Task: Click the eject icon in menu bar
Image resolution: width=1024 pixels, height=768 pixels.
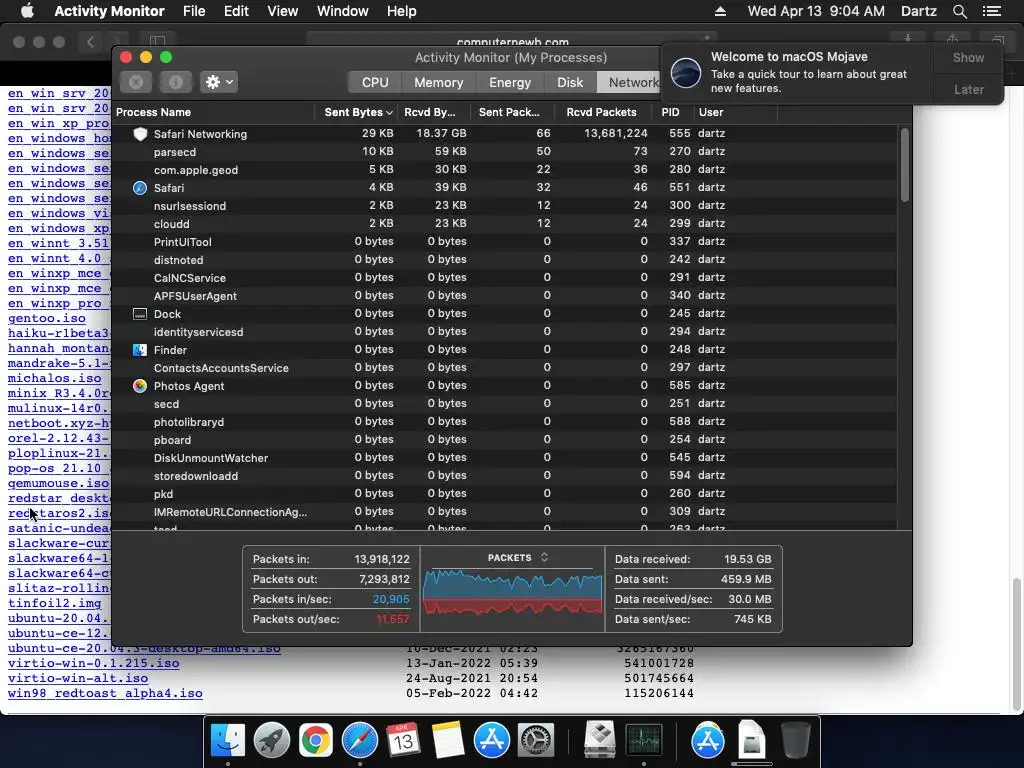Action: [720, 11]
